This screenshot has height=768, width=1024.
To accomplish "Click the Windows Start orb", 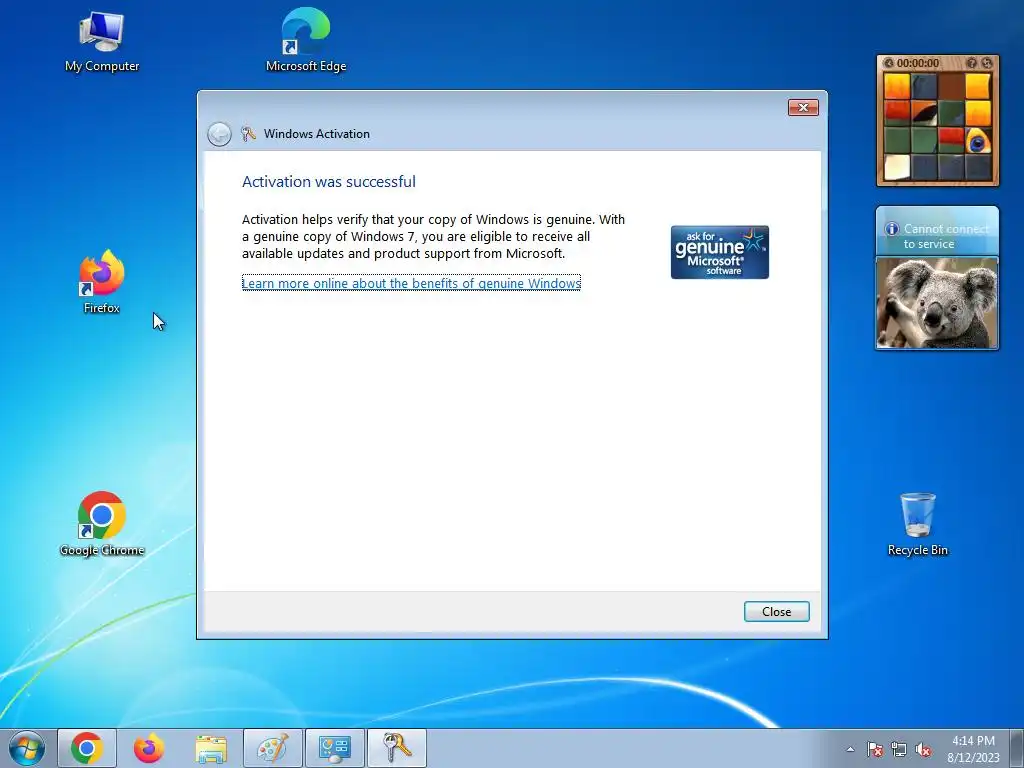I will coord(26,748).
